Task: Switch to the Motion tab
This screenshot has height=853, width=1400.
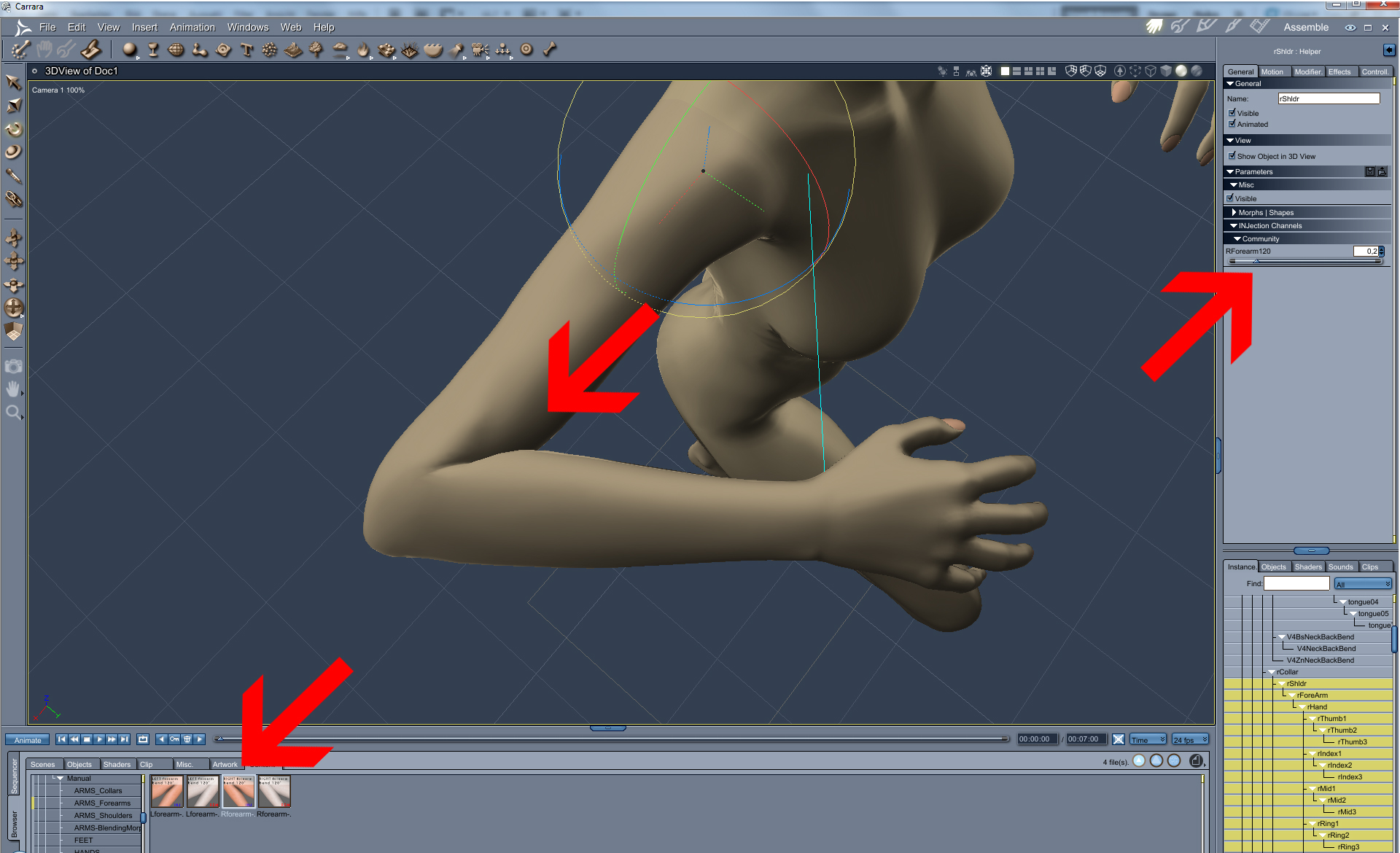Action: click(x=1272, y=71)
